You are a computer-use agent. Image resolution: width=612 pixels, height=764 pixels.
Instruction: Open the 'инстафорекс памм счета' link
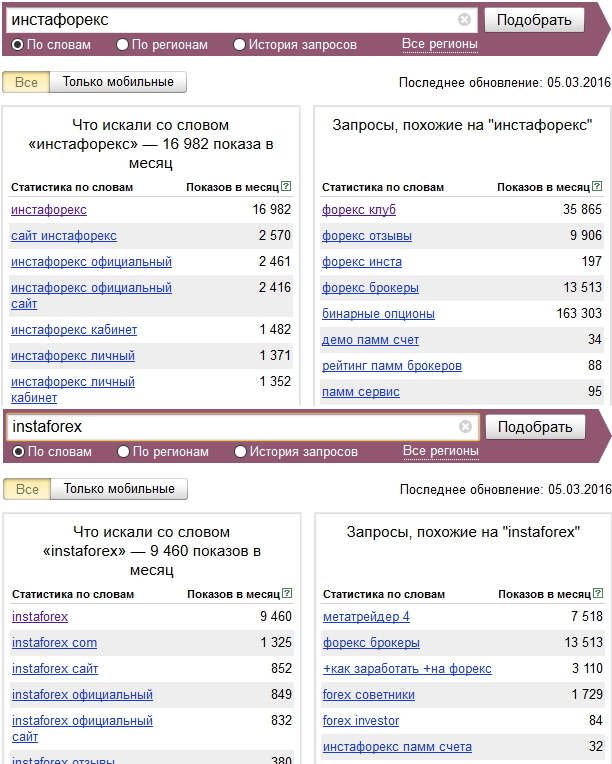click(398, 746)
